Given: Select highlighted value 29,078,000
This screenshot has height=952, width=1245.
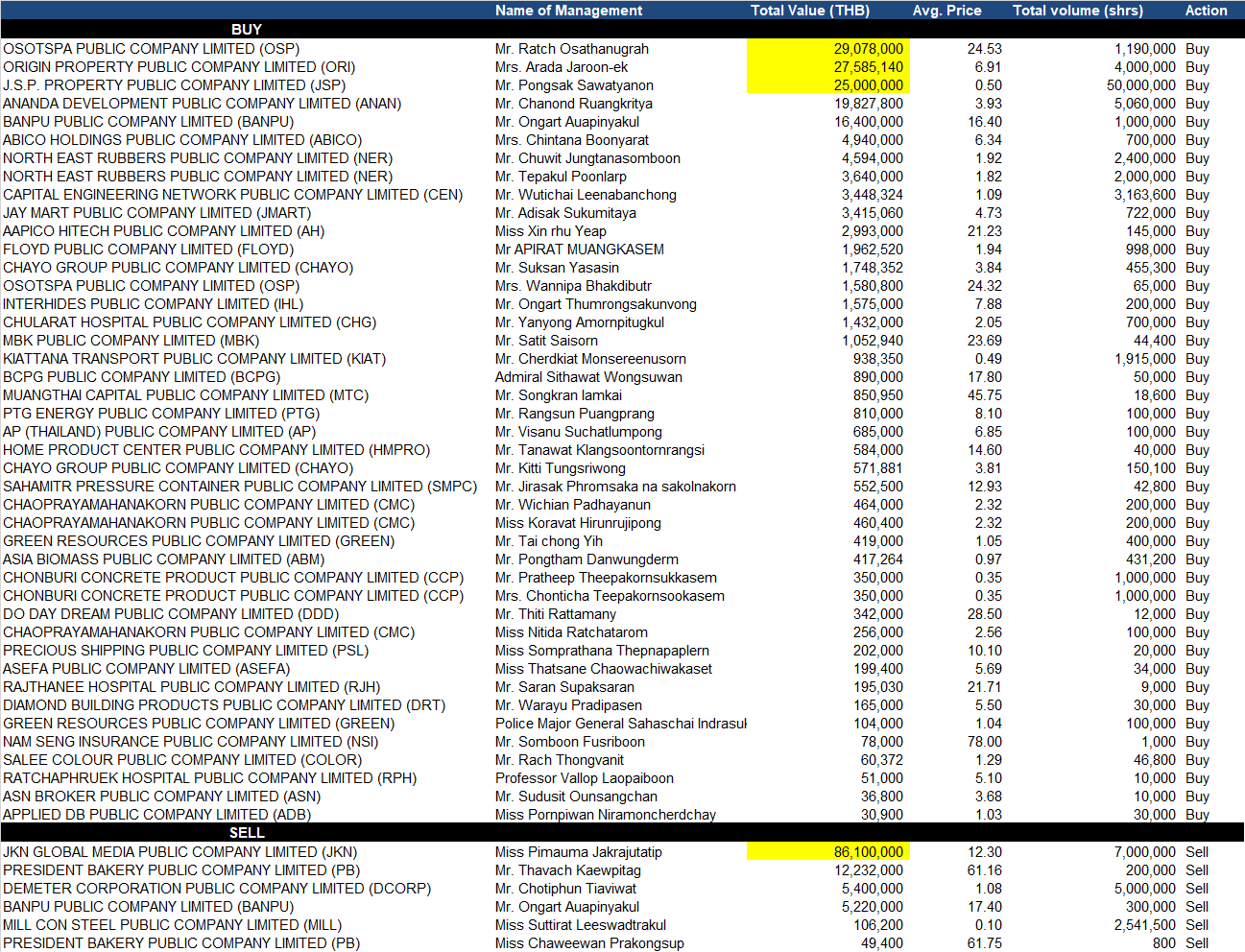Looking at the screenshot, I should (827, 49).
